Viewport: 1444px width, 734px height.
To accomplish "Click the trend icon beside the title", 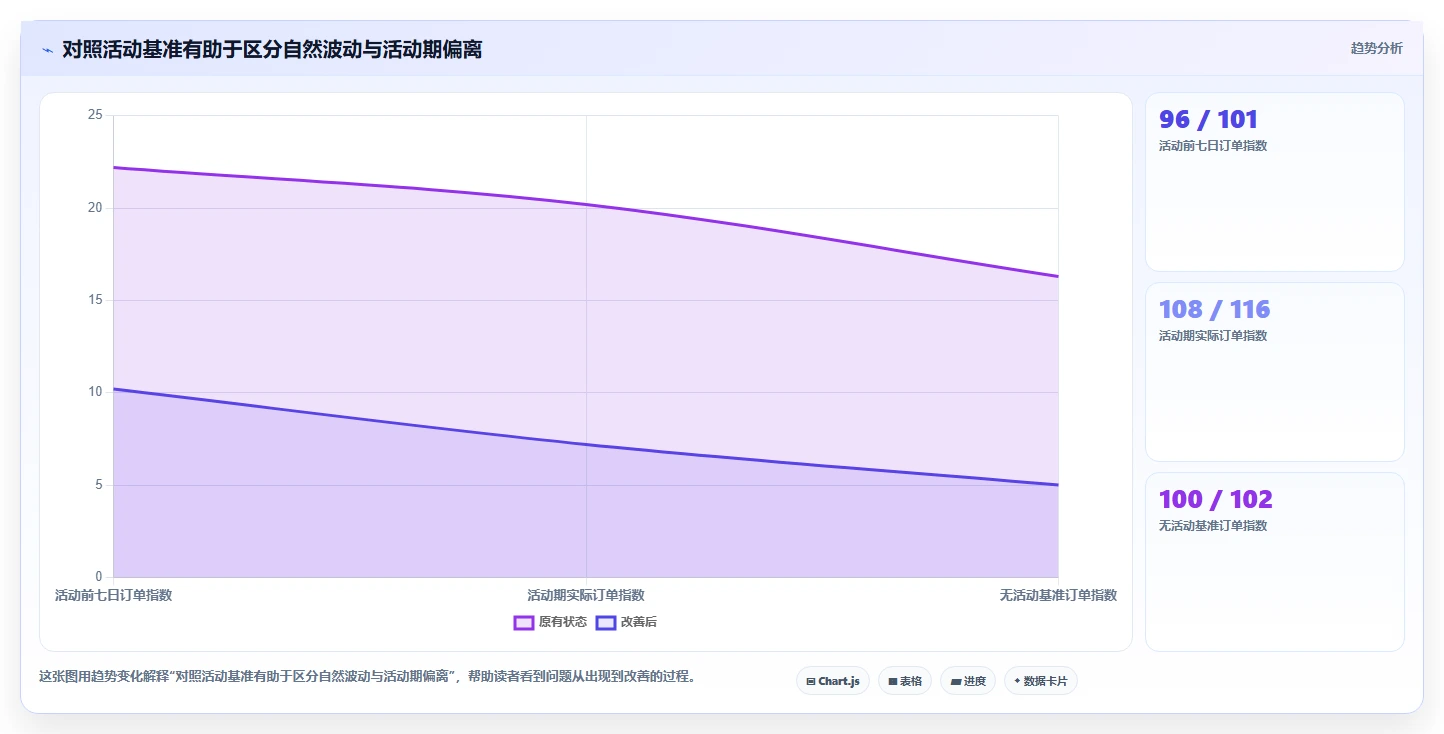I will pyautogui.click(x=47, y=50).
